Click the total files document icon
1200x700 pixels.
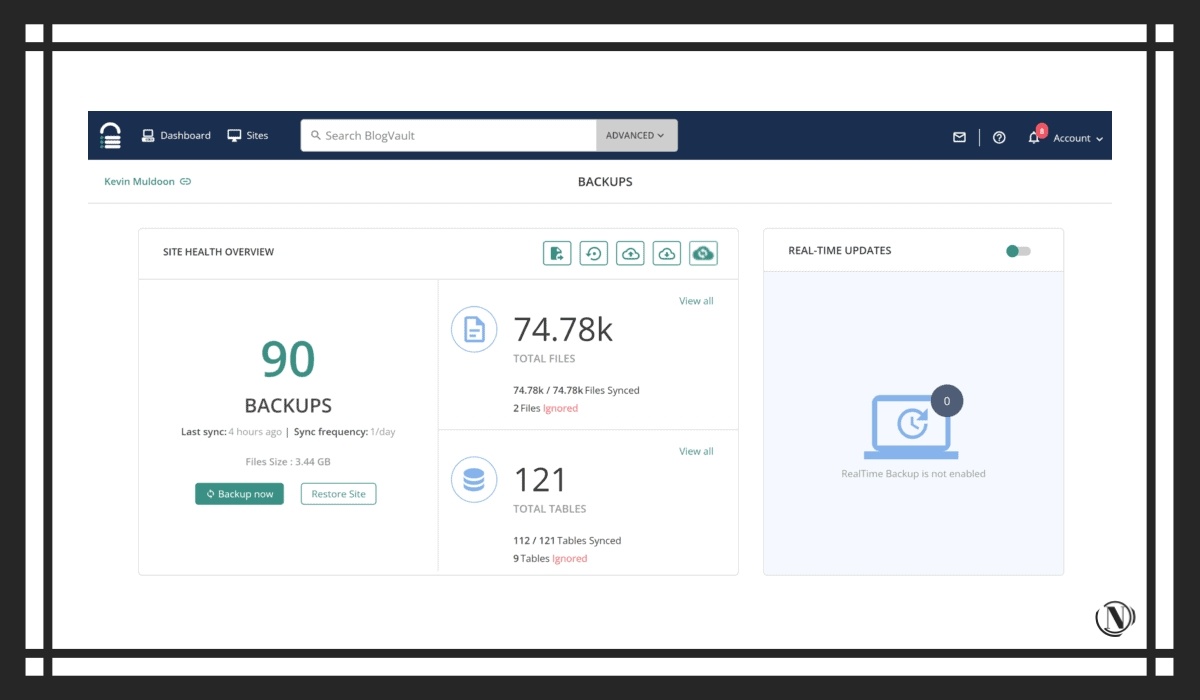point(474,329)
